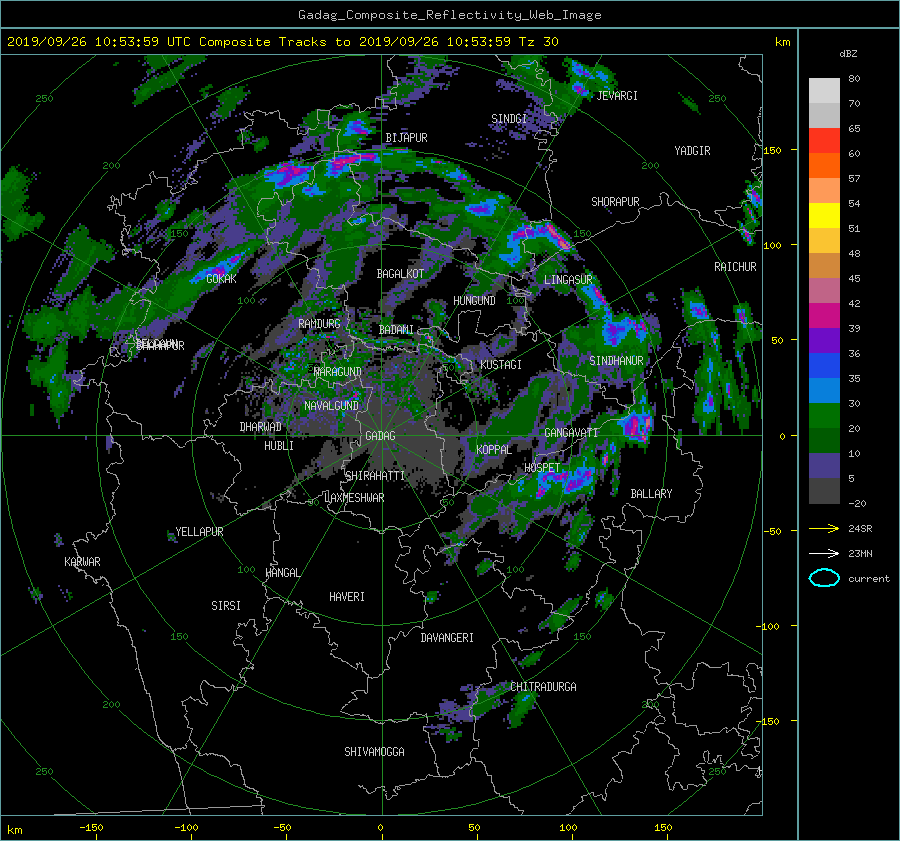Click the JEVARGI city label

pos(617,96)
